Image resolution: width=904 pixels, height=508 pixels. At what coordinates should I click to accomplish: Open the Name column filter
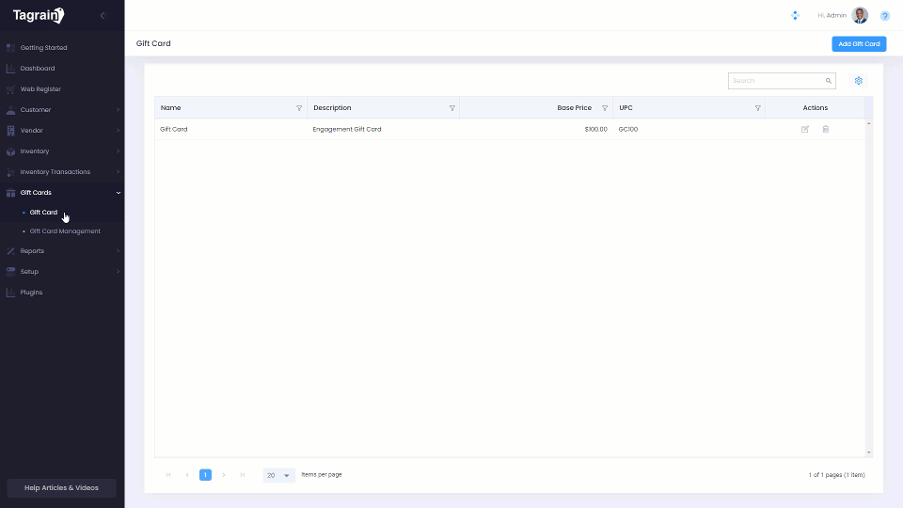pyautogui.click(x=299, y=108)
